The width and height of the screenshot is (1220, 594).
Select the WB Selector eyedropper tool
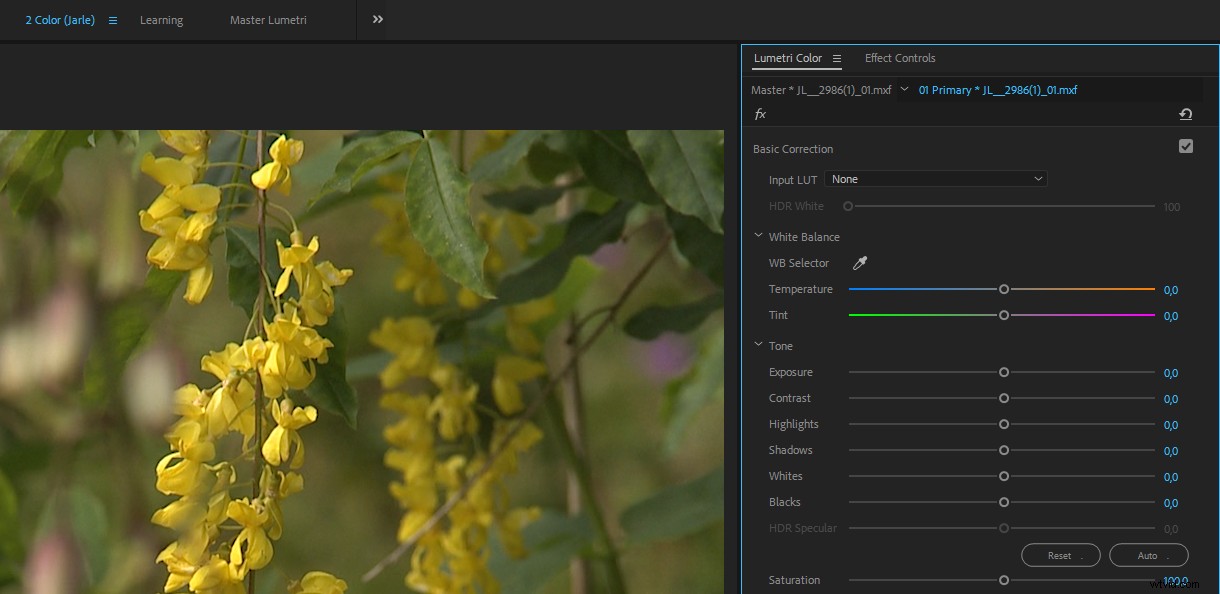click(x=859, y=262)
